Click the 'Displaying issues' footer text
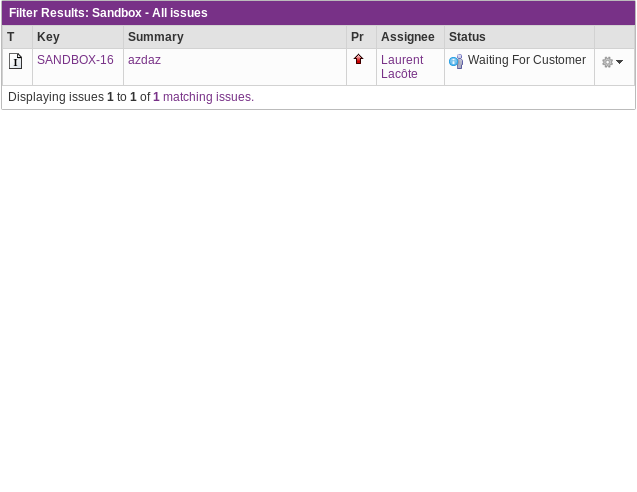The image size is (637, 492). point(56,97)
